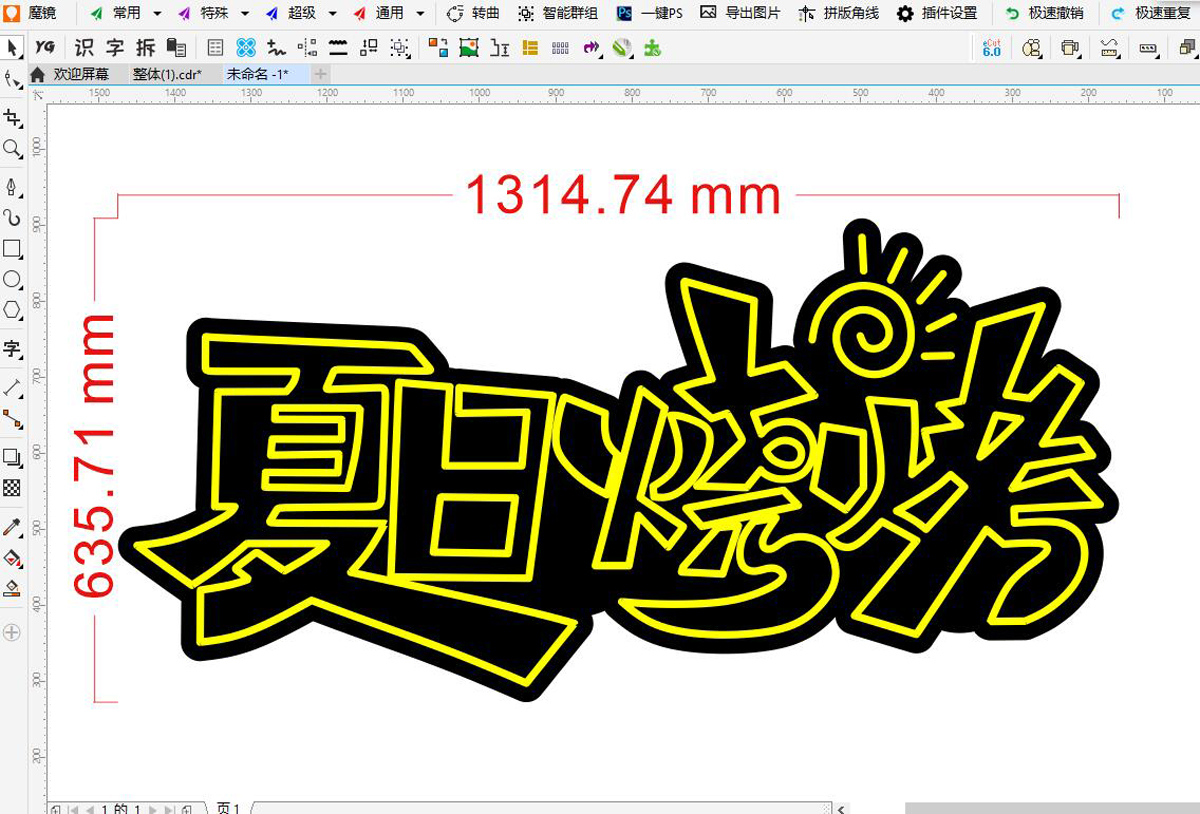This screenshot has width=1200, height=814.
Task: Click 极速重复 fast redo
Action: (1152, 13)
